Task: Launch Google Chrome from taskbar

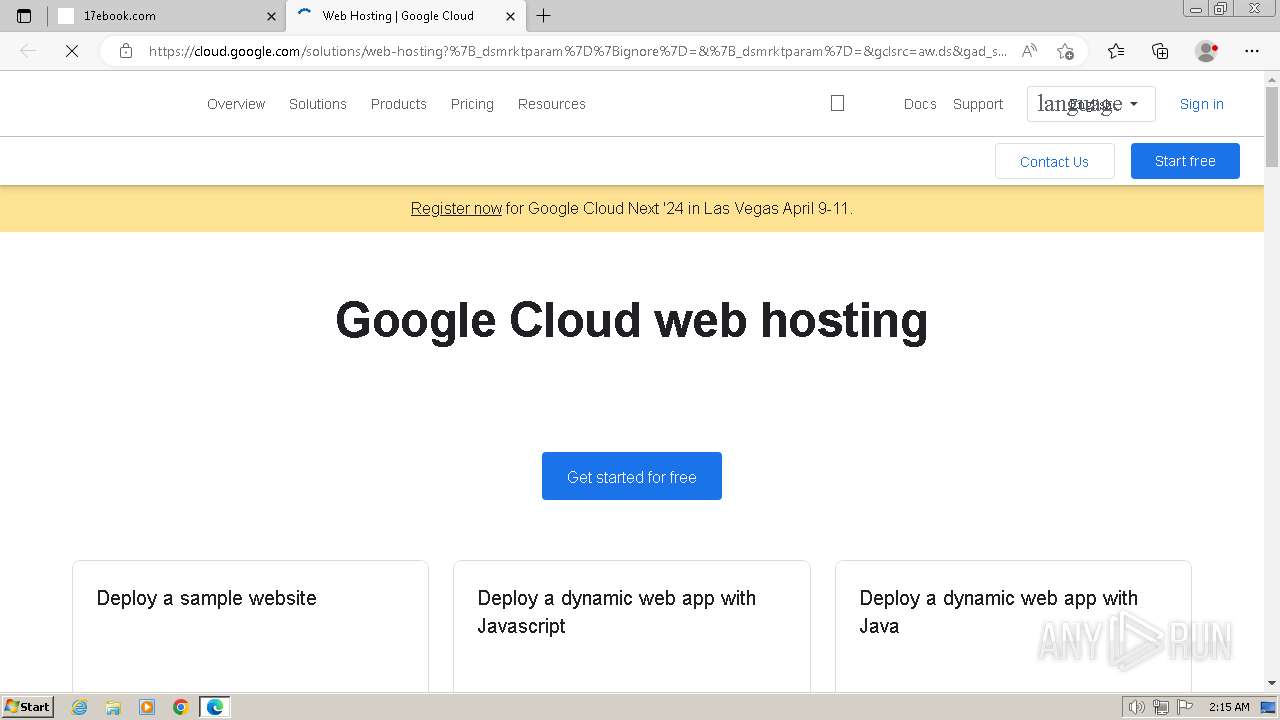Action: coord(181,707)
